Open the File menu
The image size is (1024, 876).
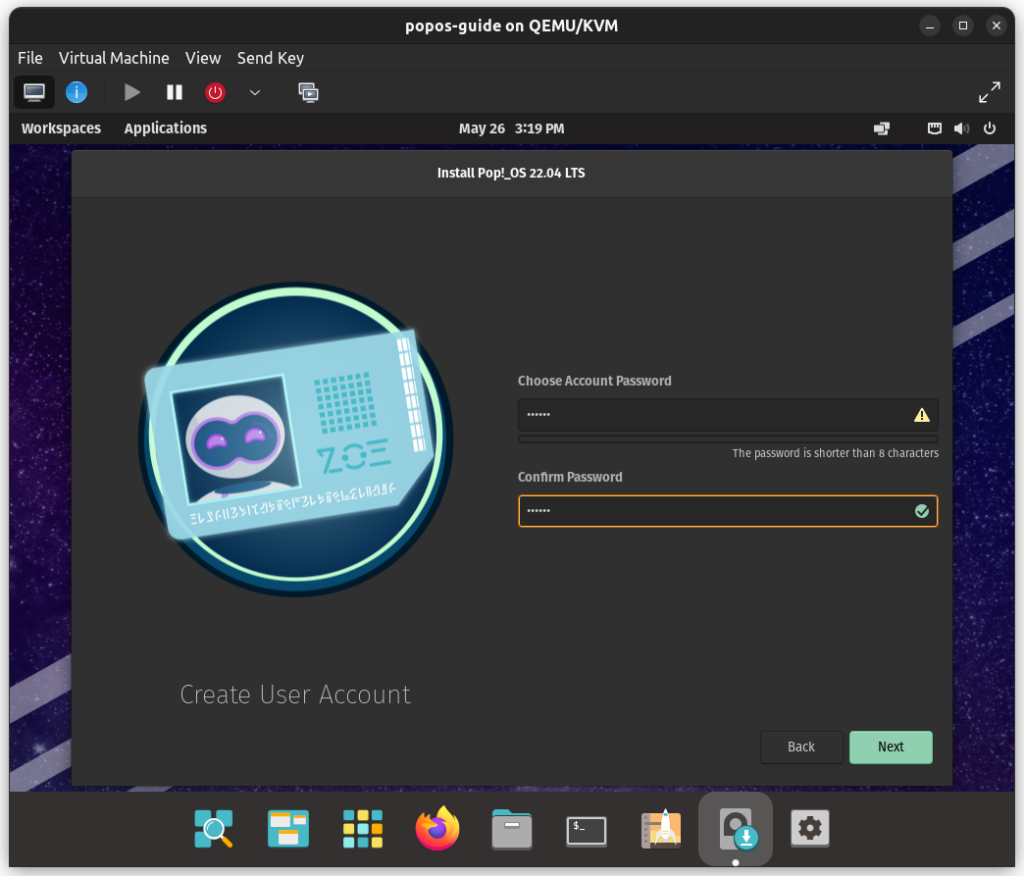30,58
